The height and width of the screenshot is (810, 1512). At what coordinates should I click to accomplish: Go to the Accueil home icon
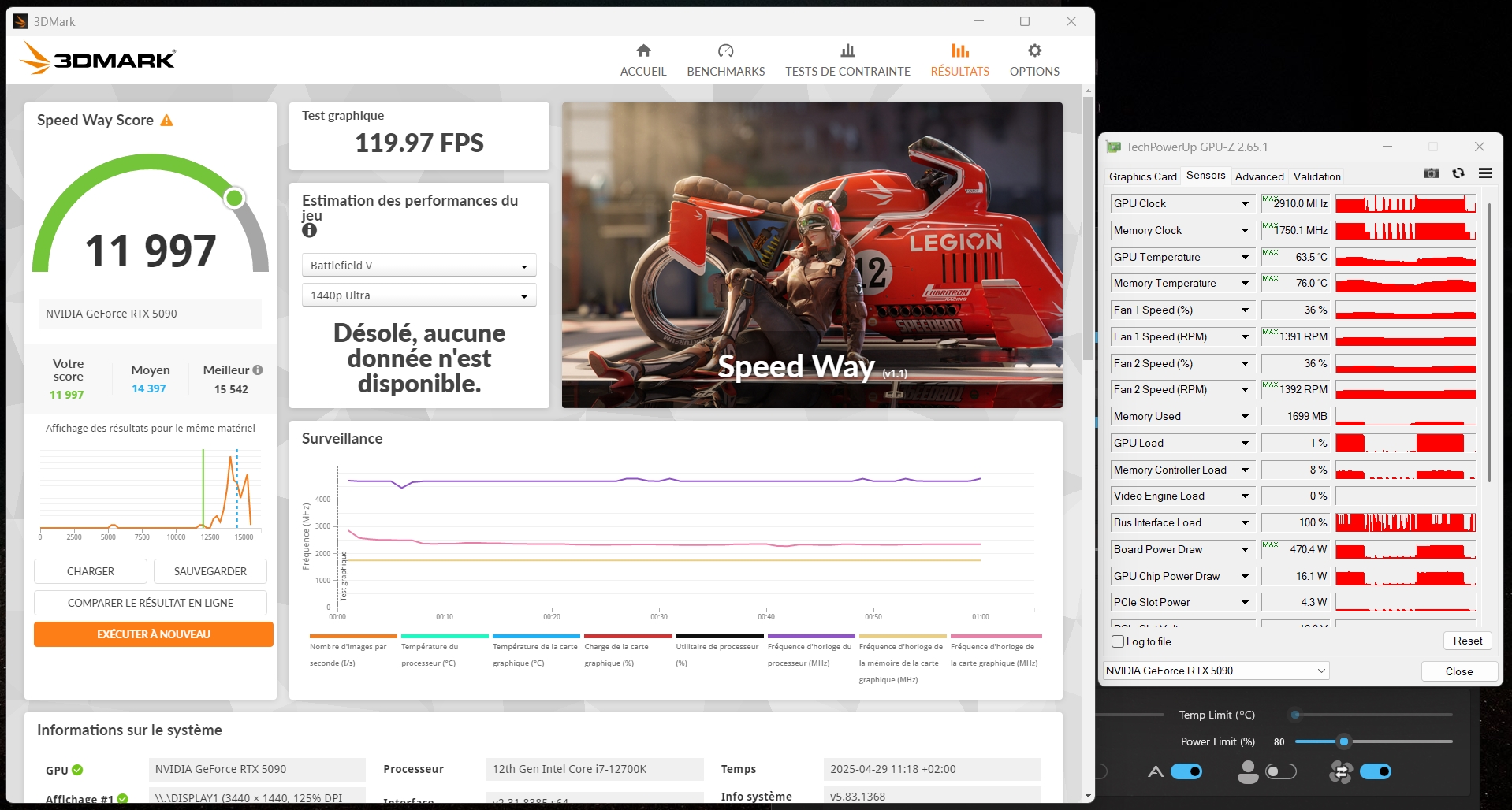tap(643, 51)
